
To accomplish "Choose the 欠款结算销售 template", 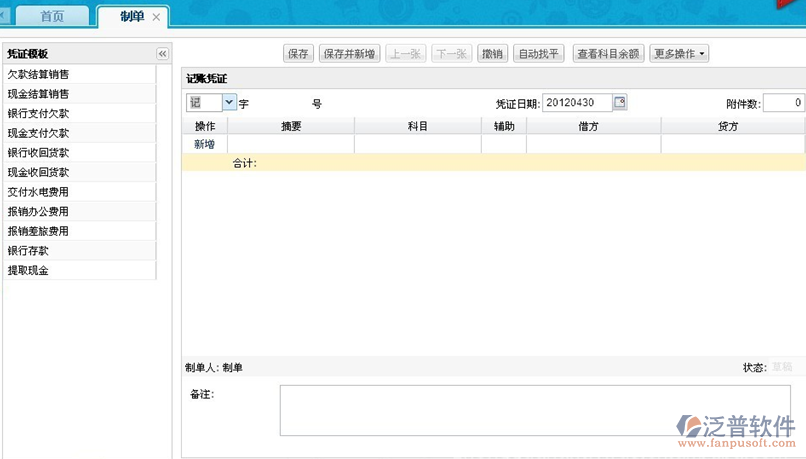I will (38, 74).
